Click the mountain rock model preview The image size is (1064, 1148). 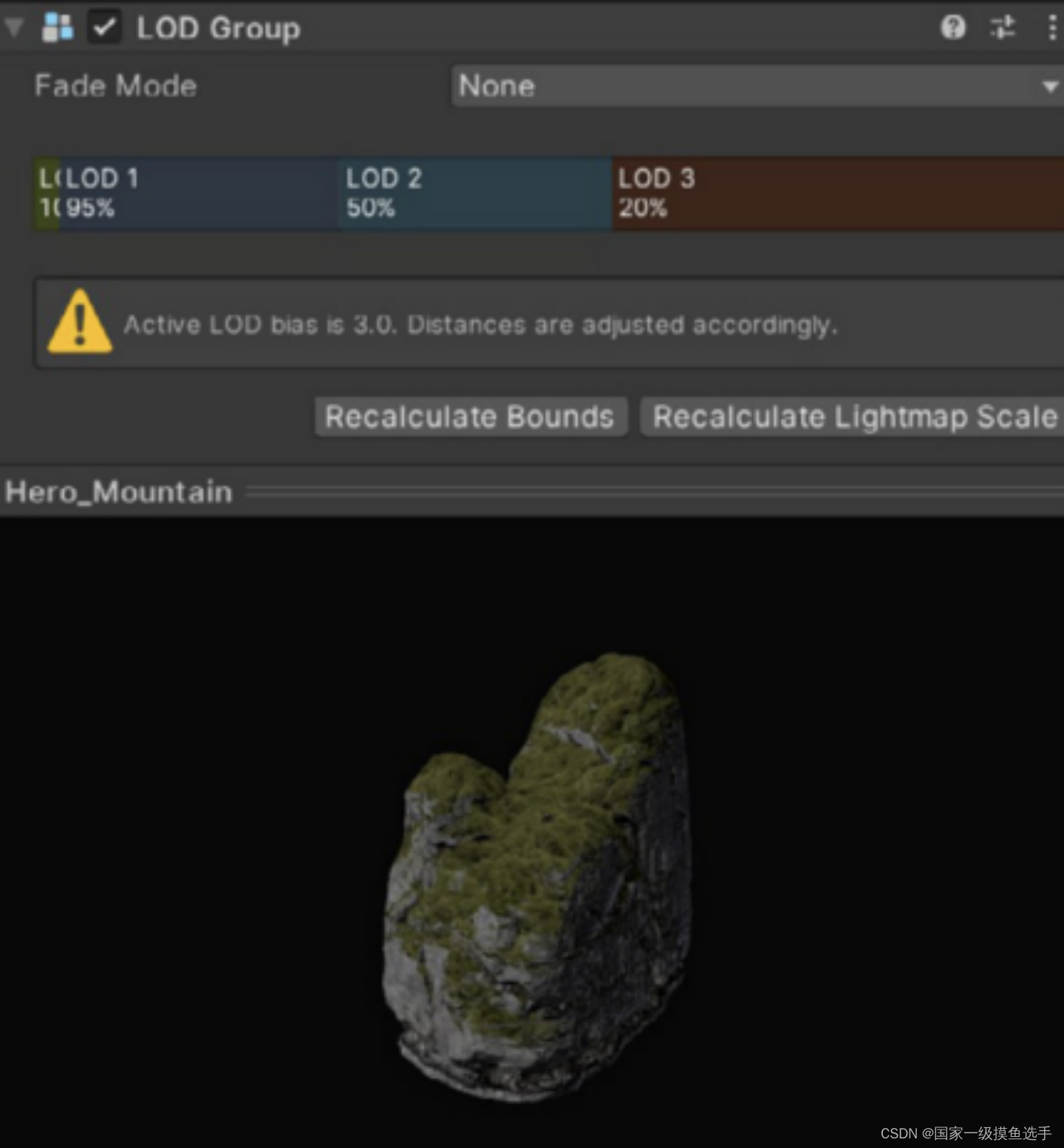538,877
